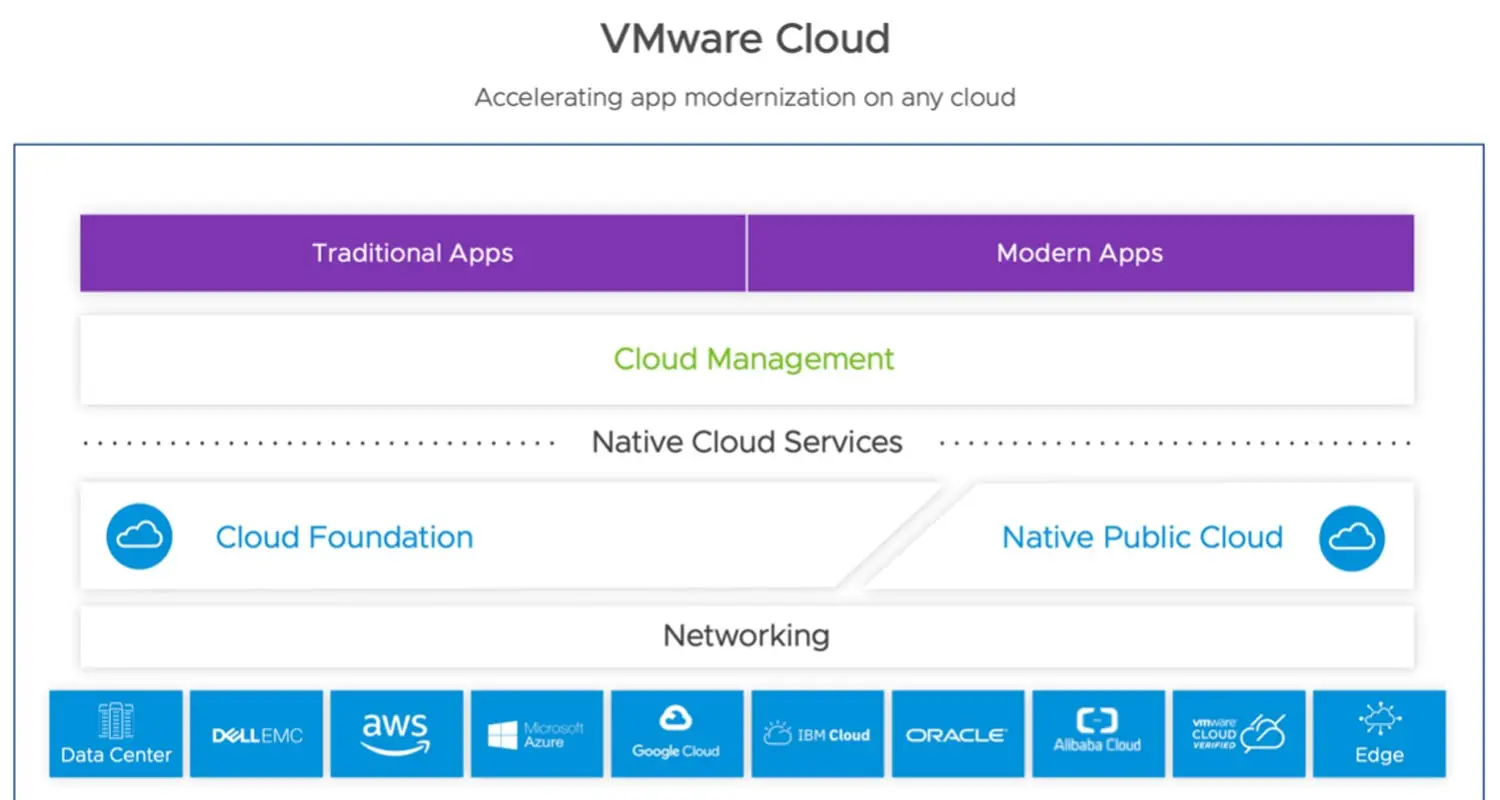Click the IBM Cloud logo
The height and width of the screenshot is (800, 1500).
[817, 733]
